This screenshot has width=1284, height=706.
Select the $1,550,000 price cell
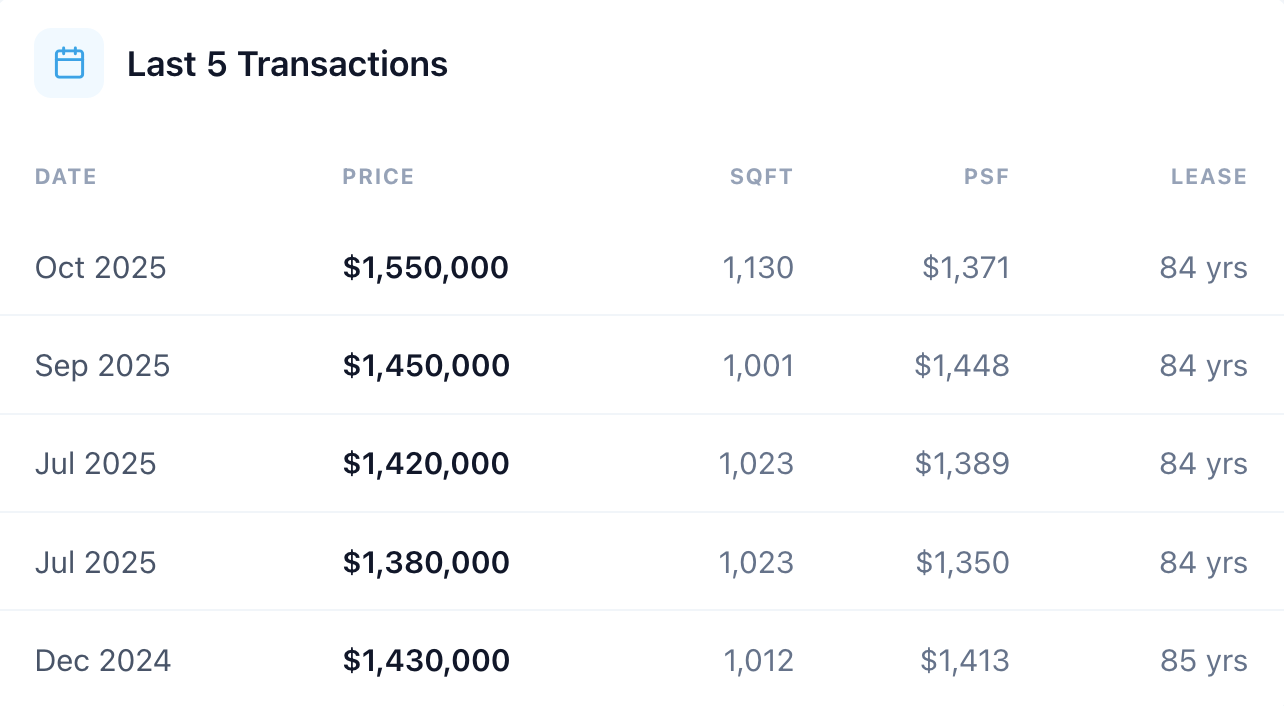click(x=426, y=268)
